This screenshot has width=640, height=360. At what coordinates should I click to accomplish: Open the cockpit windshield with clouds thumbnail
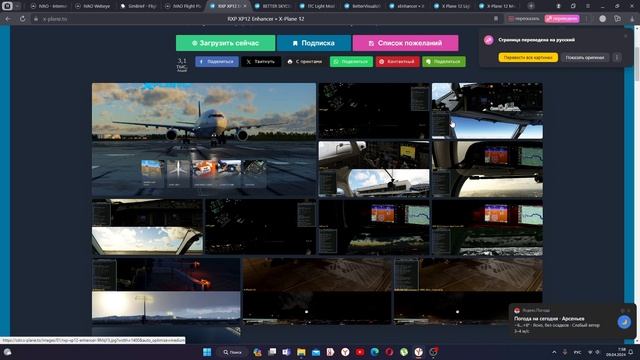pyautogui.click(x=147, y=227)
